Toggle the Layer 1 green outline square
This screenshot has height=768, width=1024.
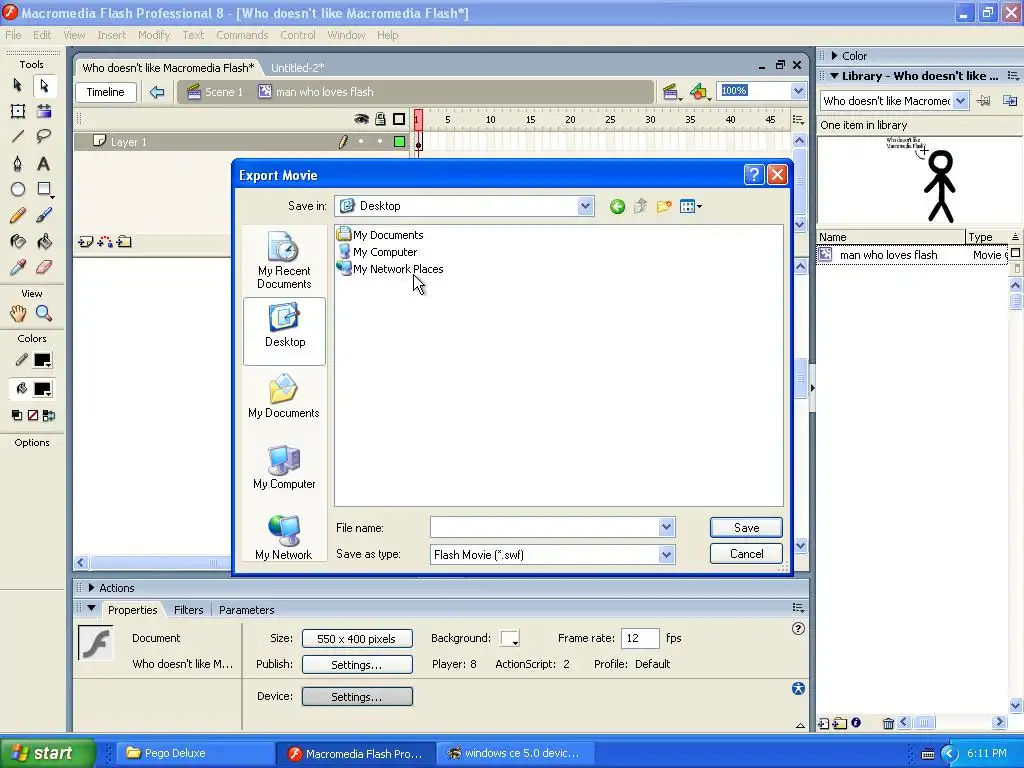click(399, 142)
